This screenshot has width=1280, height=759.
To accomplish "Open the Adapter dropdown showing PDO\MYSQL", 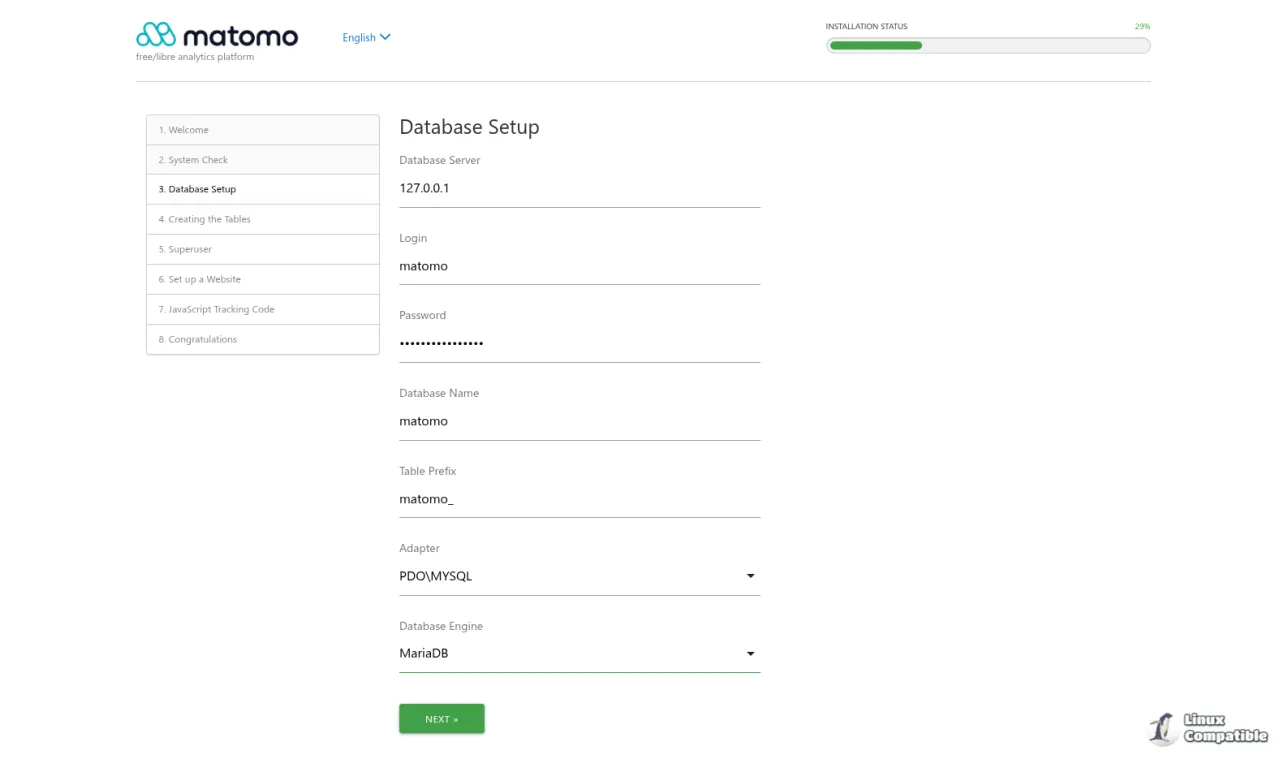I will 580,576.
